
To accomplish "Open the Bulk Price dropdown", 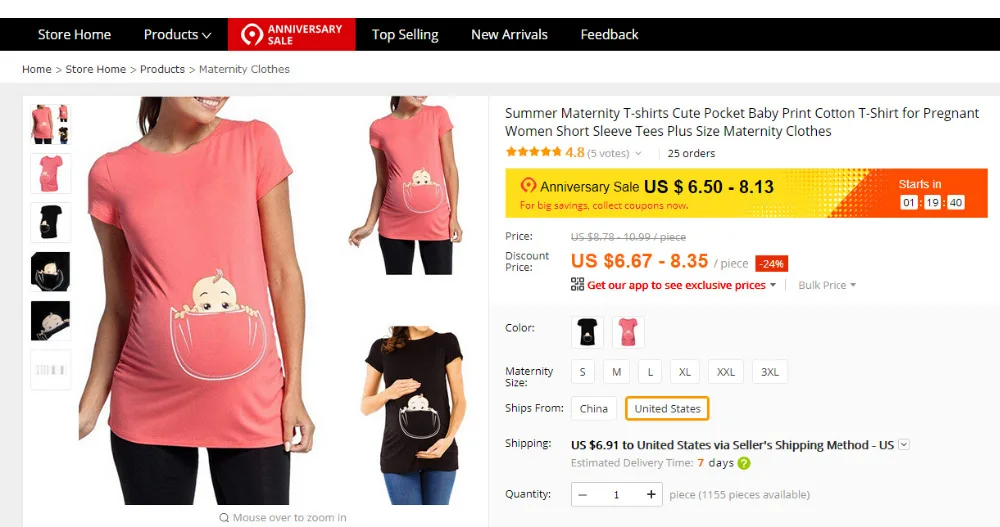I will tap(827, 285).
